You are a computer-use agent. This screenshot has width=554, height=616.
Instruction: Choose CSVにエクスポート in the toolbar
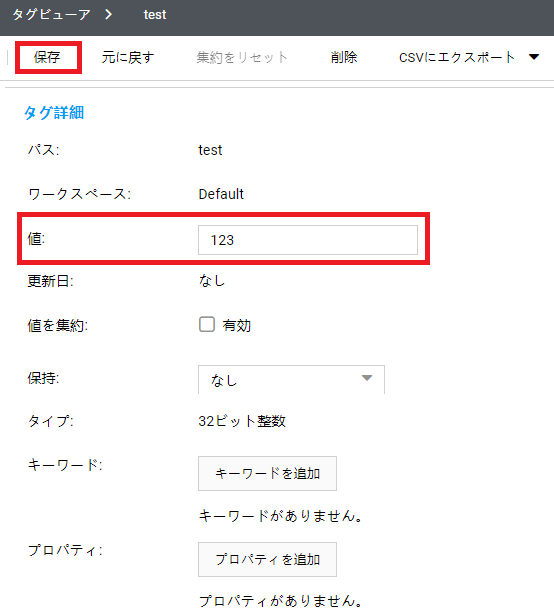click(x=457, y=57)
